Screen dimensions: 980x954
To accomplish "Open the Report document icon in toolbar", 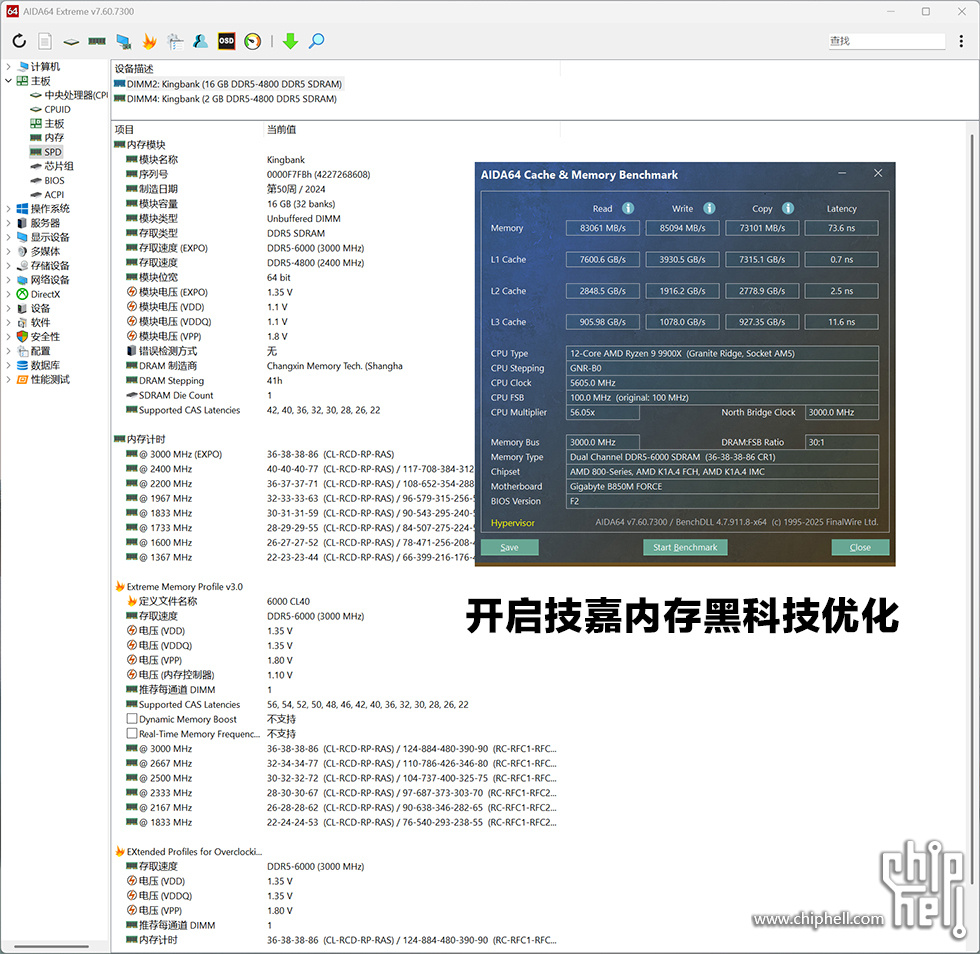I will click(45, 41).
